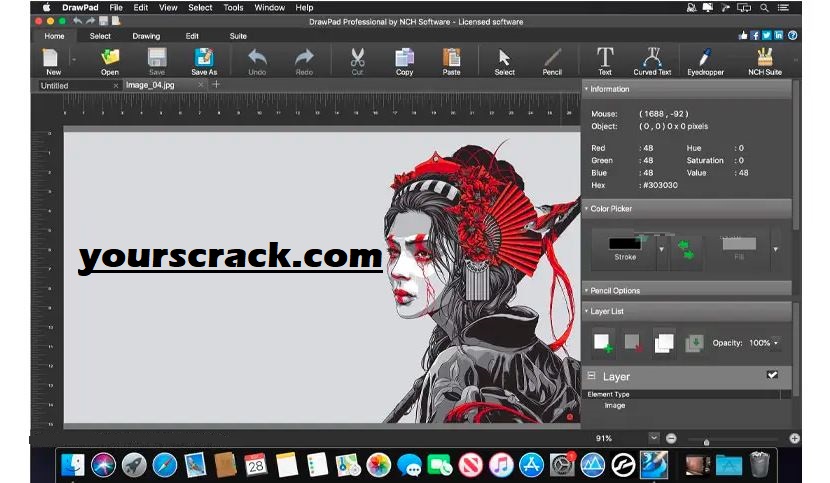This screenshot has width=830, height=483.
Task: Add a new layer in Layer List
Action: (603, 343)
